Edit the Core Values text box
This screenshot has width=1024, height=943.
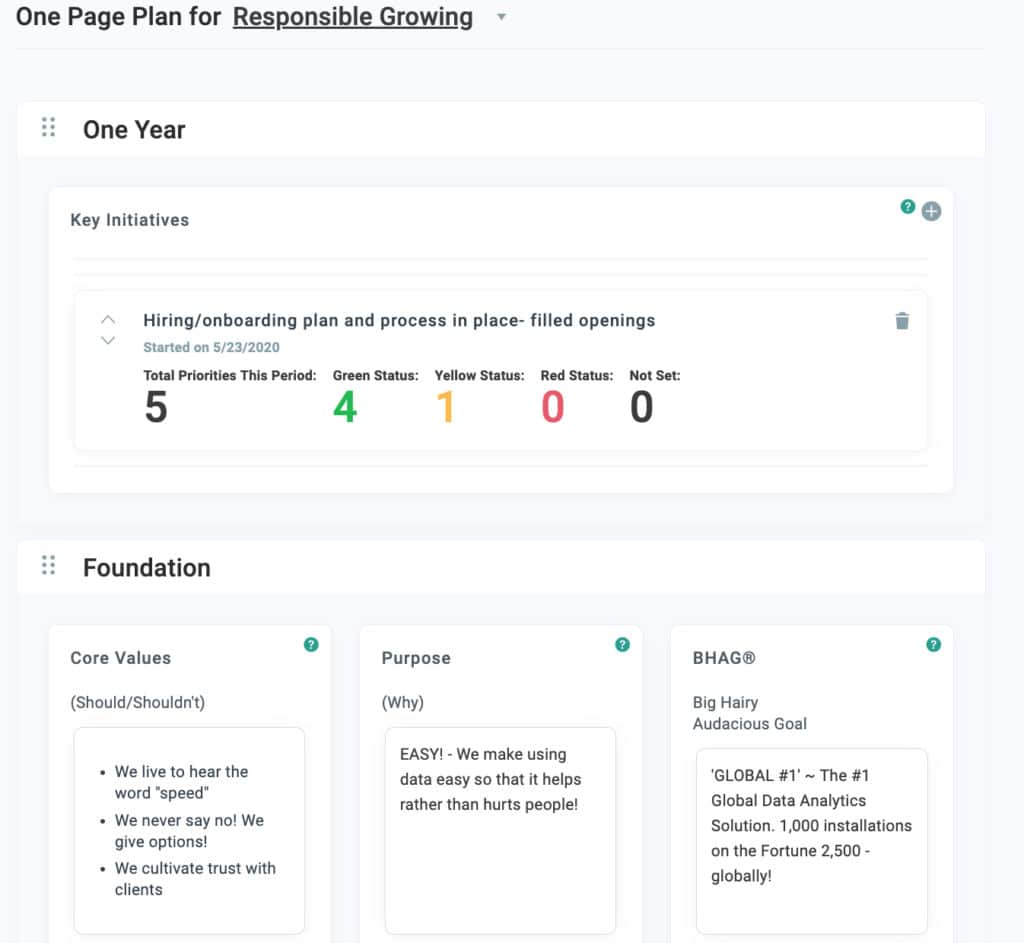189,830
